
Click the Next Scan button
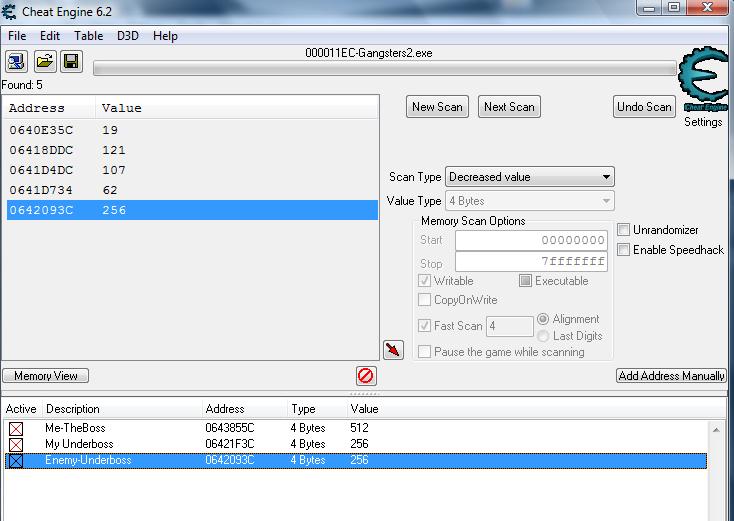(509, 107)
